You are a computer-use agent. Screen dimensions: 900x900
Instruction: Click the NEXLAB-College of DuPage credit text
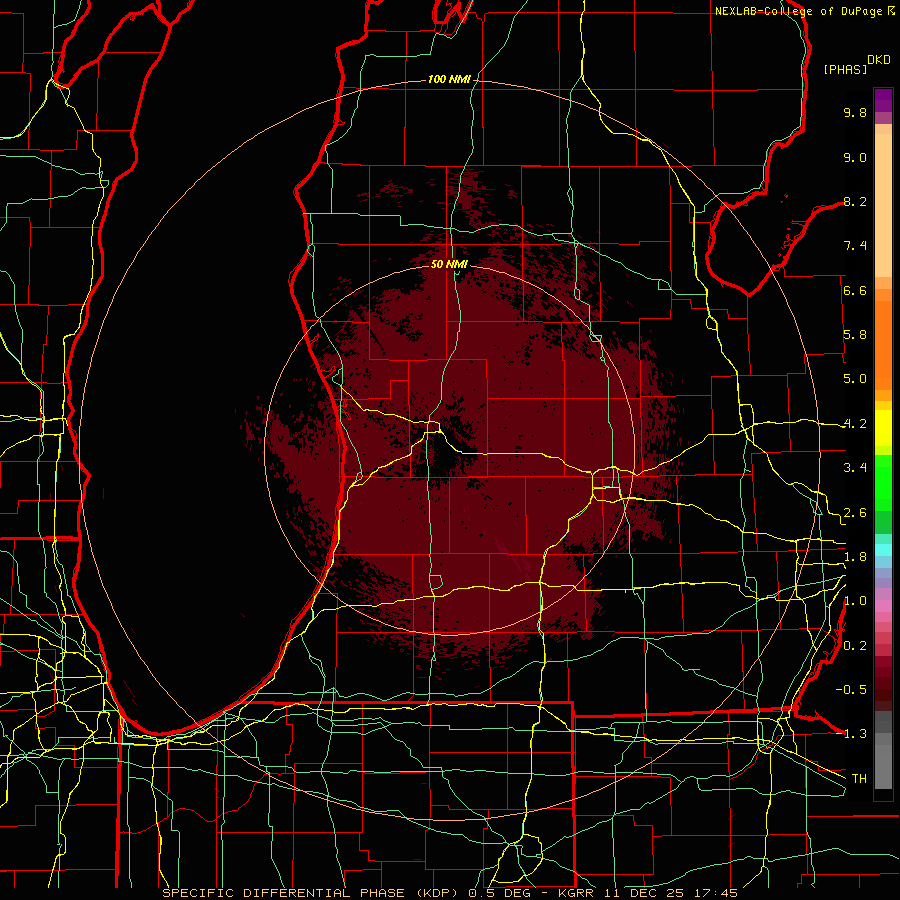[799, 11]
